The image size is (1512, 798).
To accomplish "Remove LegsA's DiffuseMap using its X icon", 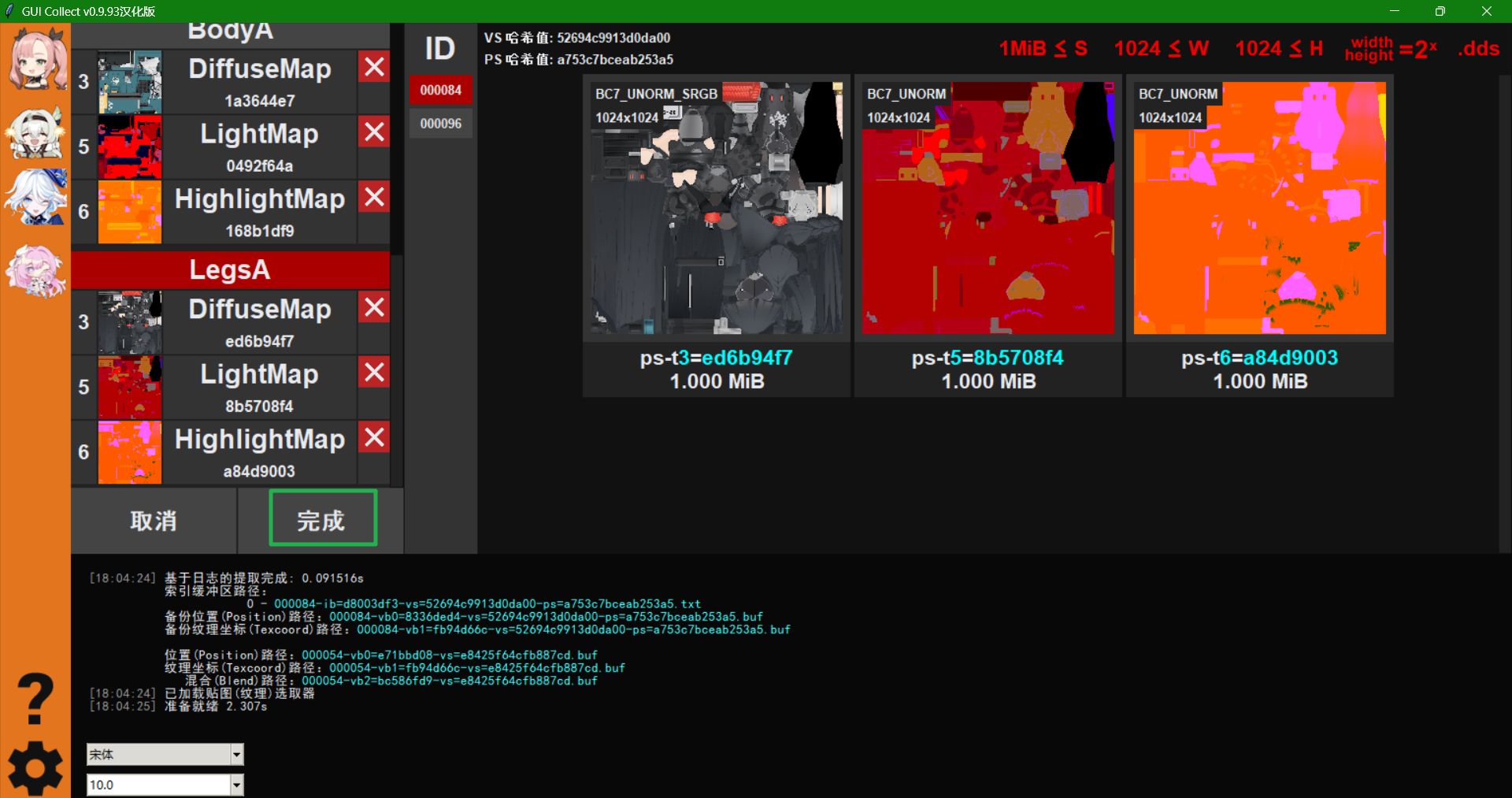I will click(373, 307).
